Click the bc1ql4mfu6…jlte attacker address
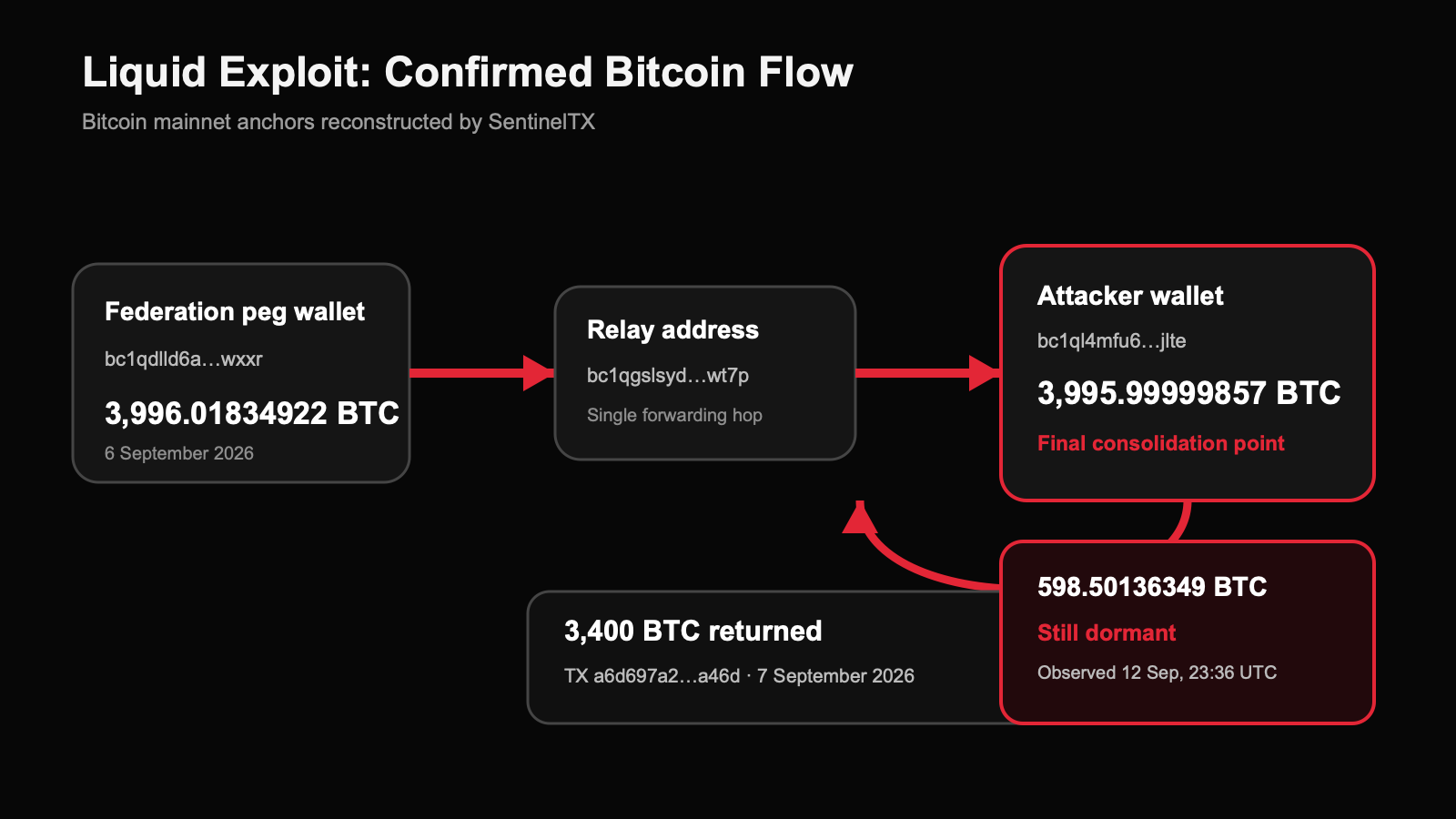Screen dimensions: 1456x819 [1112, 341]
